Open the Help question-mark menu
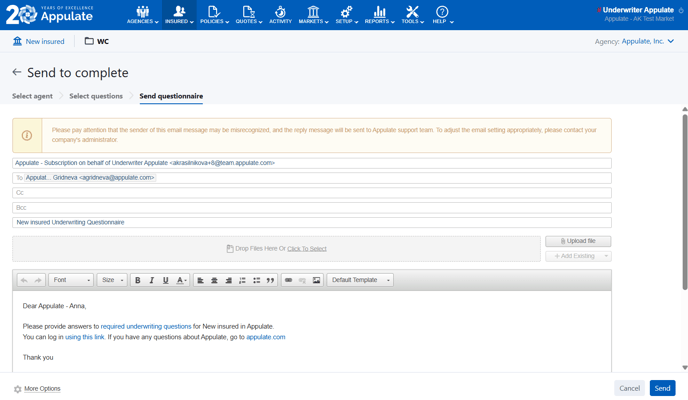 tap(442, 15)
